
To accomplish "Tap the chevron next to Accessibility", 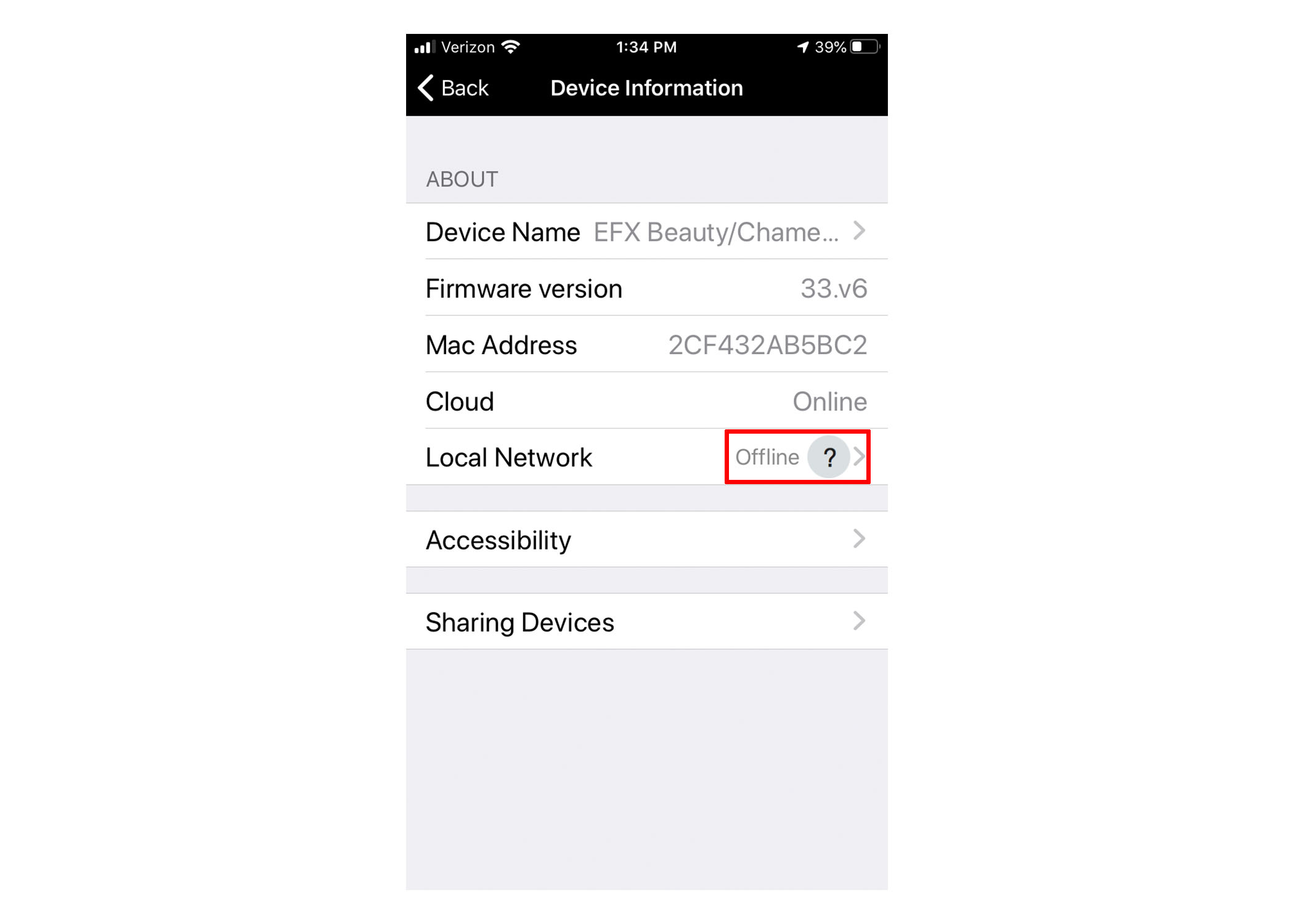I will [859, 539].
